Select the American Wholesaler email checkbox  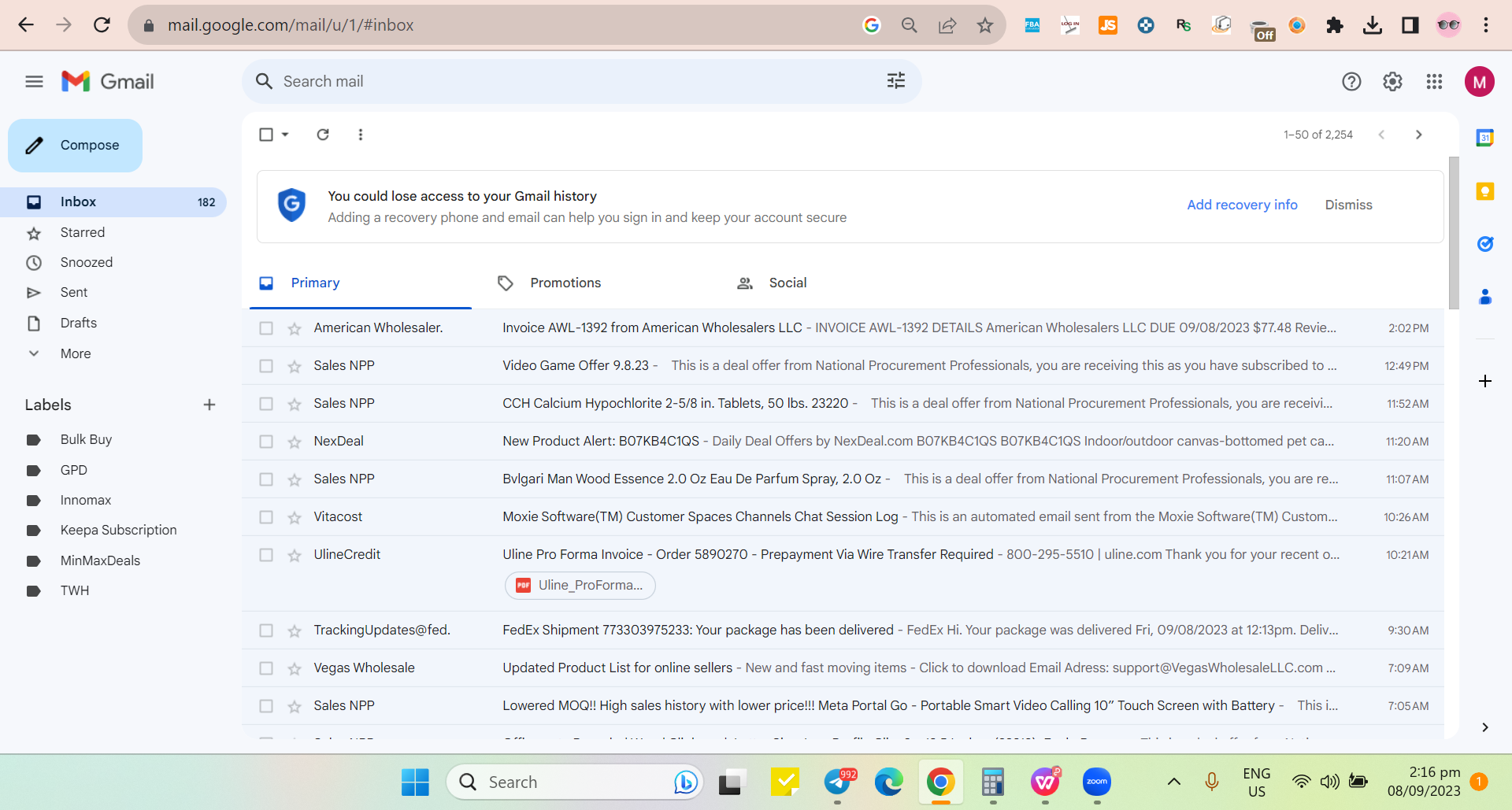(x=266, y=328)
